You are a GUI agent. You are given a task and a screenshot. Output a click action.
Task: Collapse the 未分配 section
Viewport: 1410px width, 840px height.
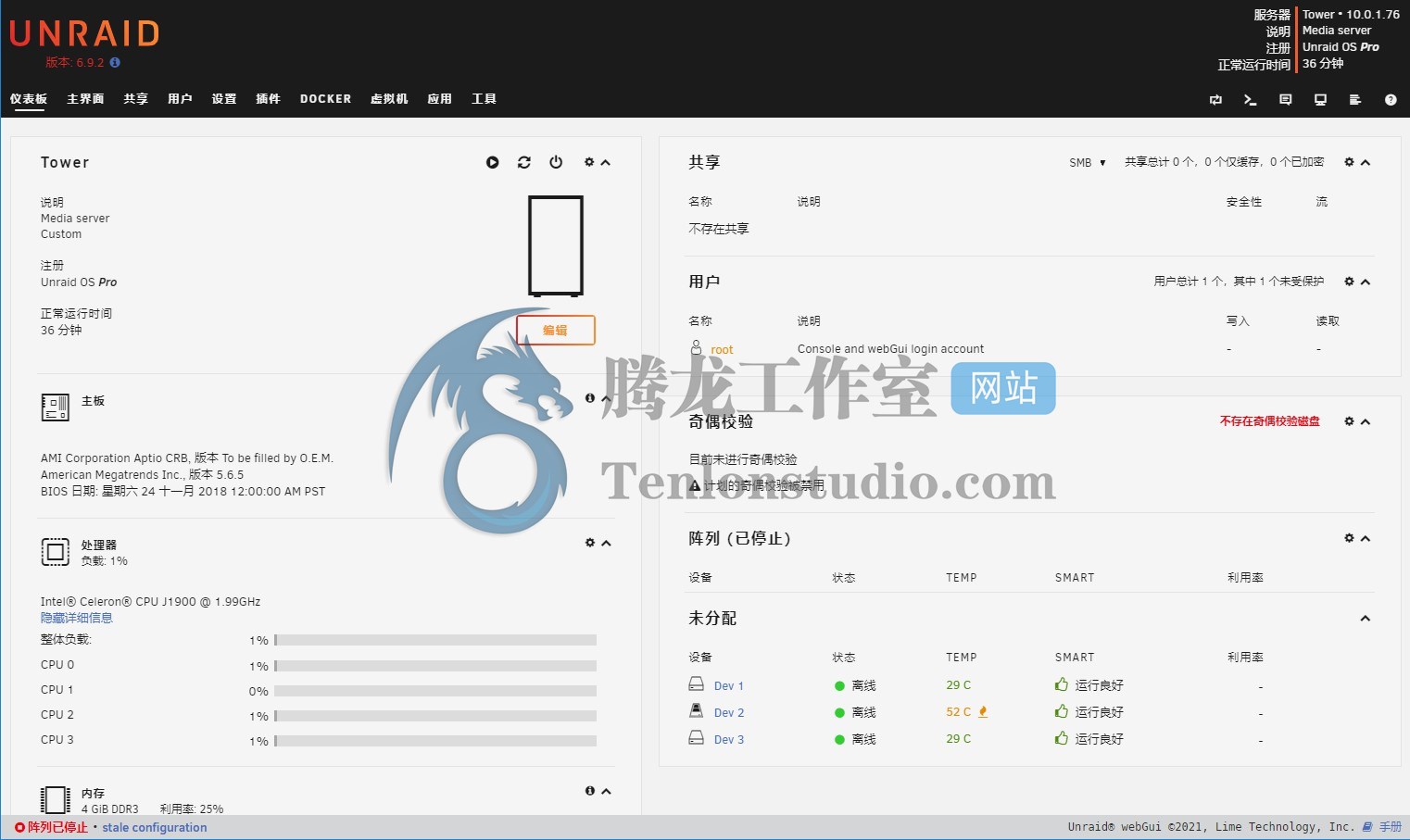1366,619
